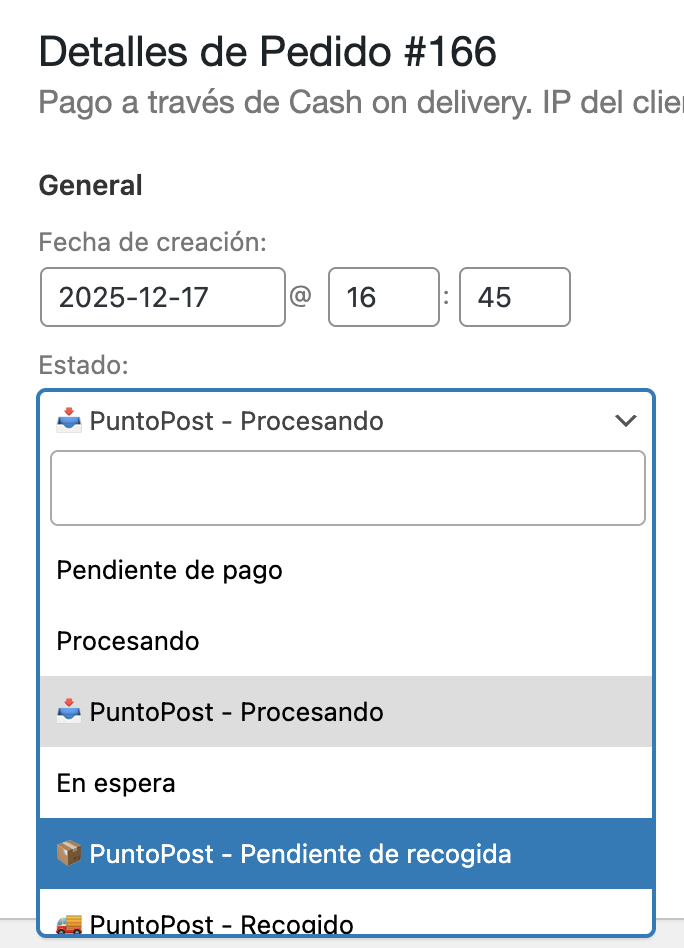Click the creation date field showing 2025-12-17

pos(162,297)
